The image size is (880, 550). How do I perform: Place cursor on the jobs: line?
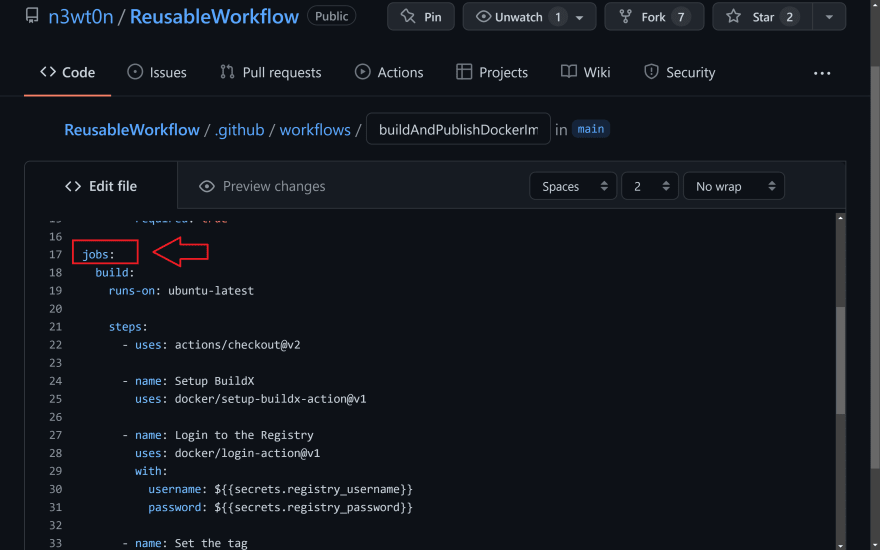click(98, 255)
